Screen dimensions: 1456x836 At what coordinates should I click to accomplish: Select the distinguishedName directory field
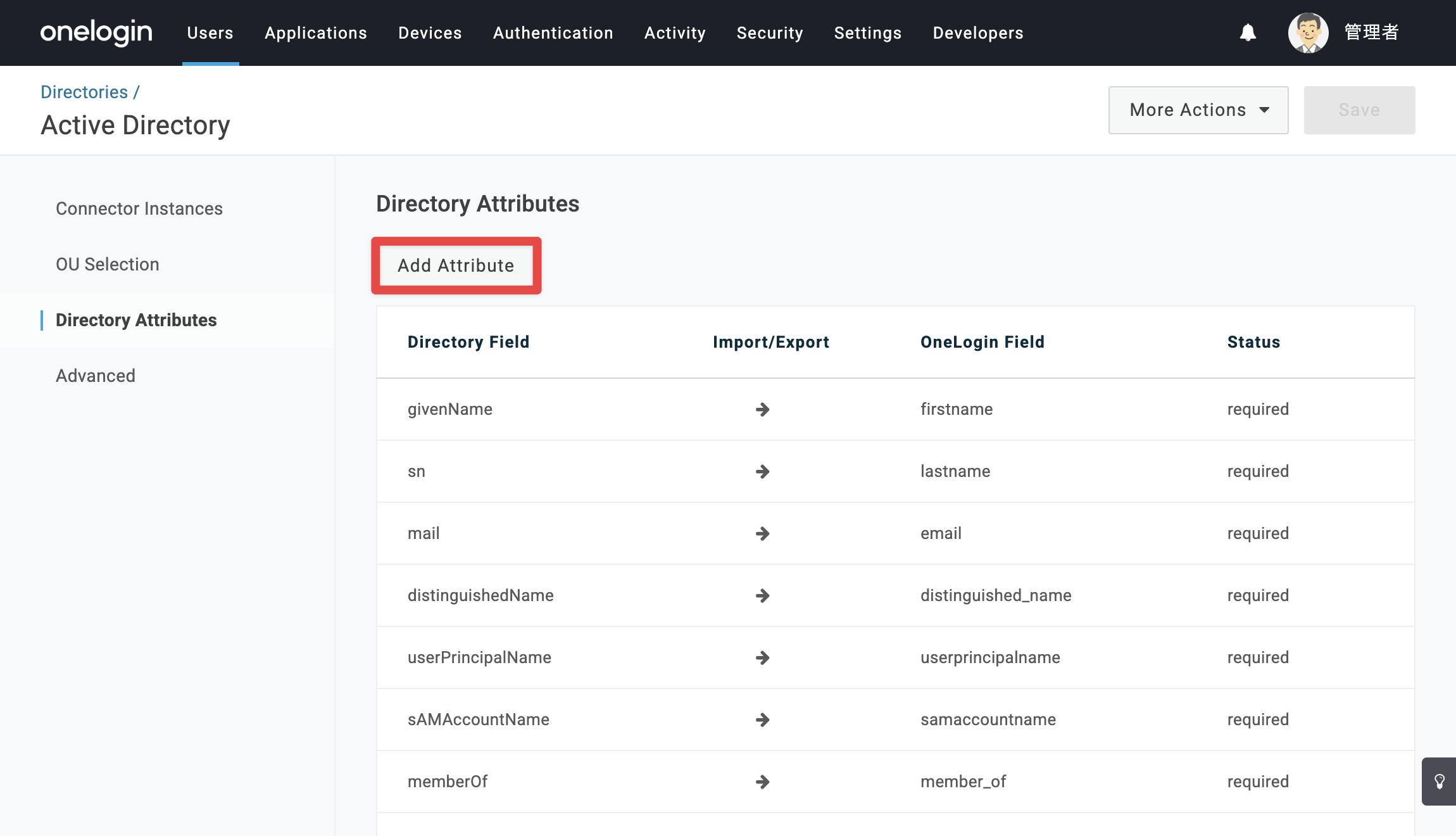(480, 596)
